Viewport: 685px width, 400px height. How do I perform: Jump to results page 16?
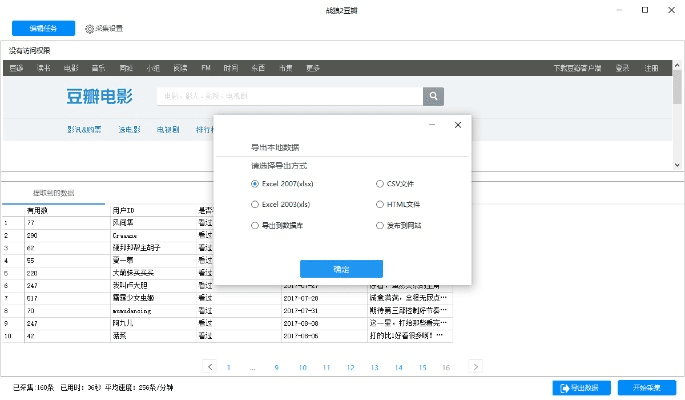pyautogui.click(x=446, y=368)
